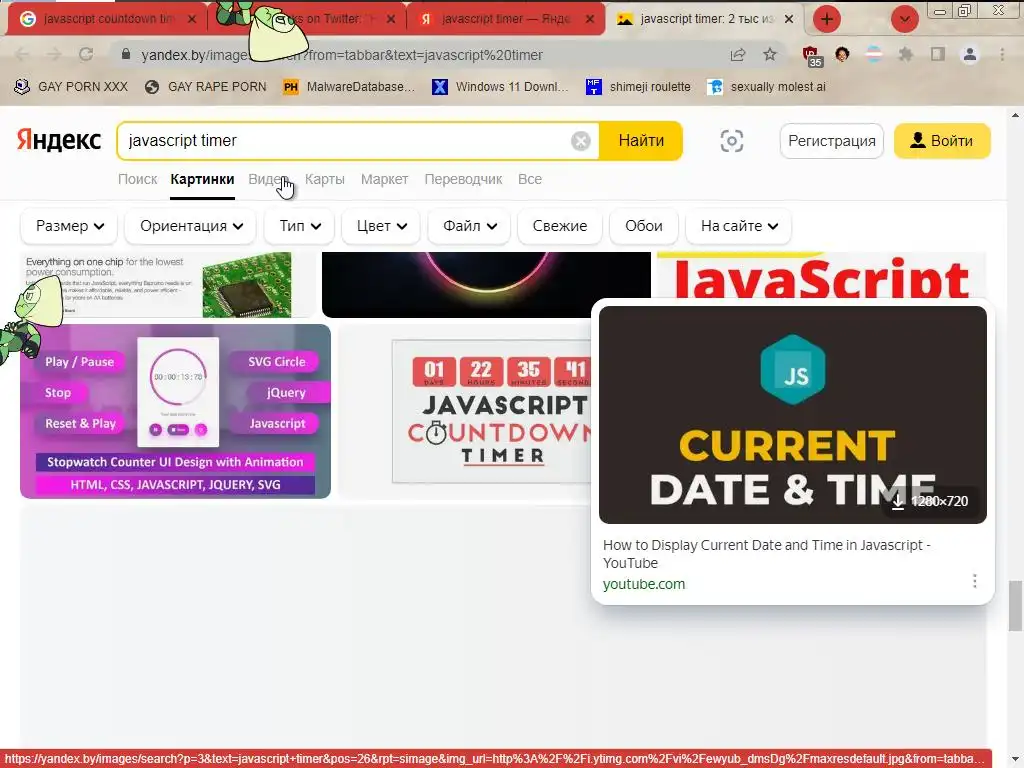Open the Chrome profile avatar icon
Image resolution: width=1024 pixels, height=768 pixels.
tap(970, 55)
